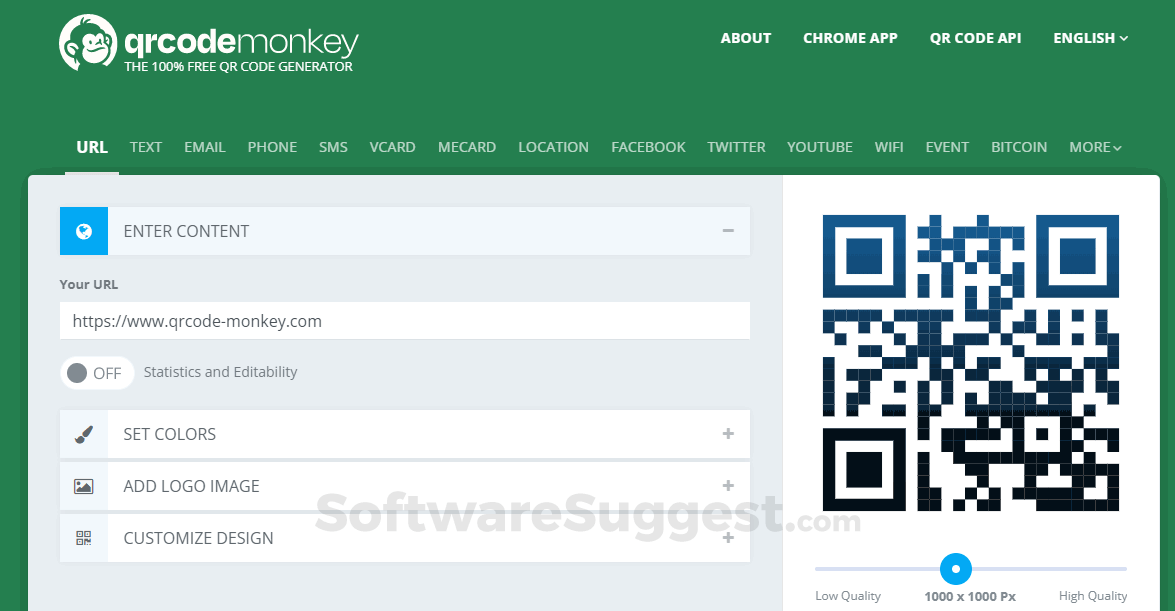This screenshot has width=1175, height=611.
Task: Select the FACEBOOK tab
Action: pyautogui.click(x=648, y=147)
